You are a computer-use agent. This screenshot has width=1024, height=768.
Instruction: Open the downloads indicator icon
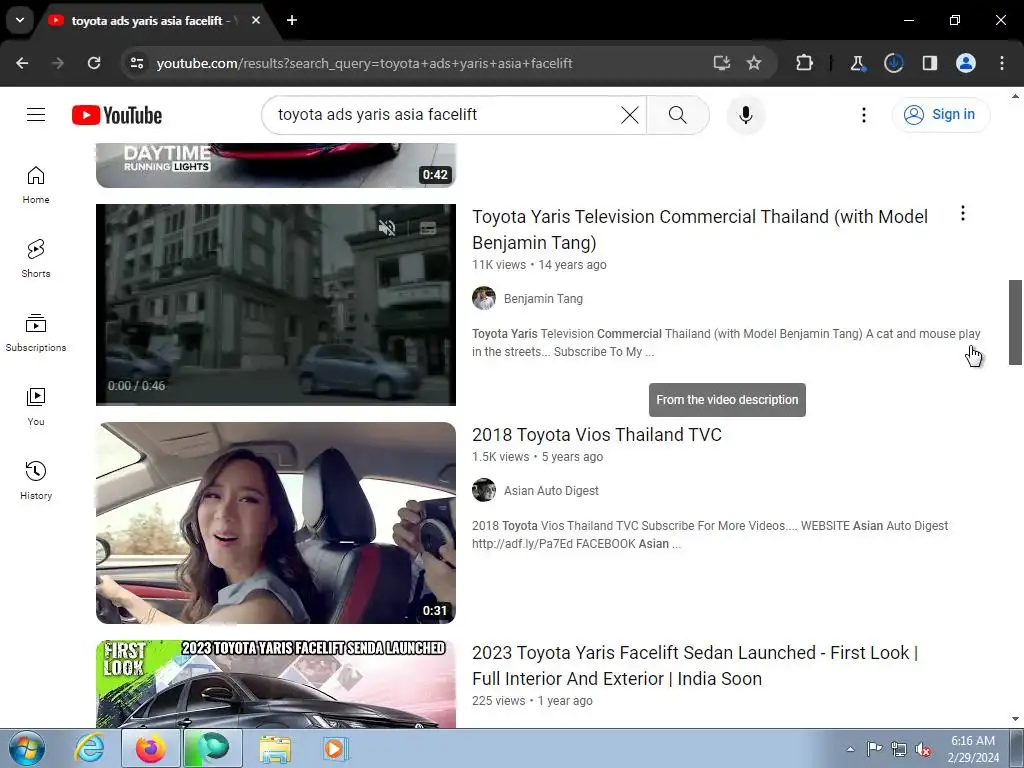coord(893,63)
